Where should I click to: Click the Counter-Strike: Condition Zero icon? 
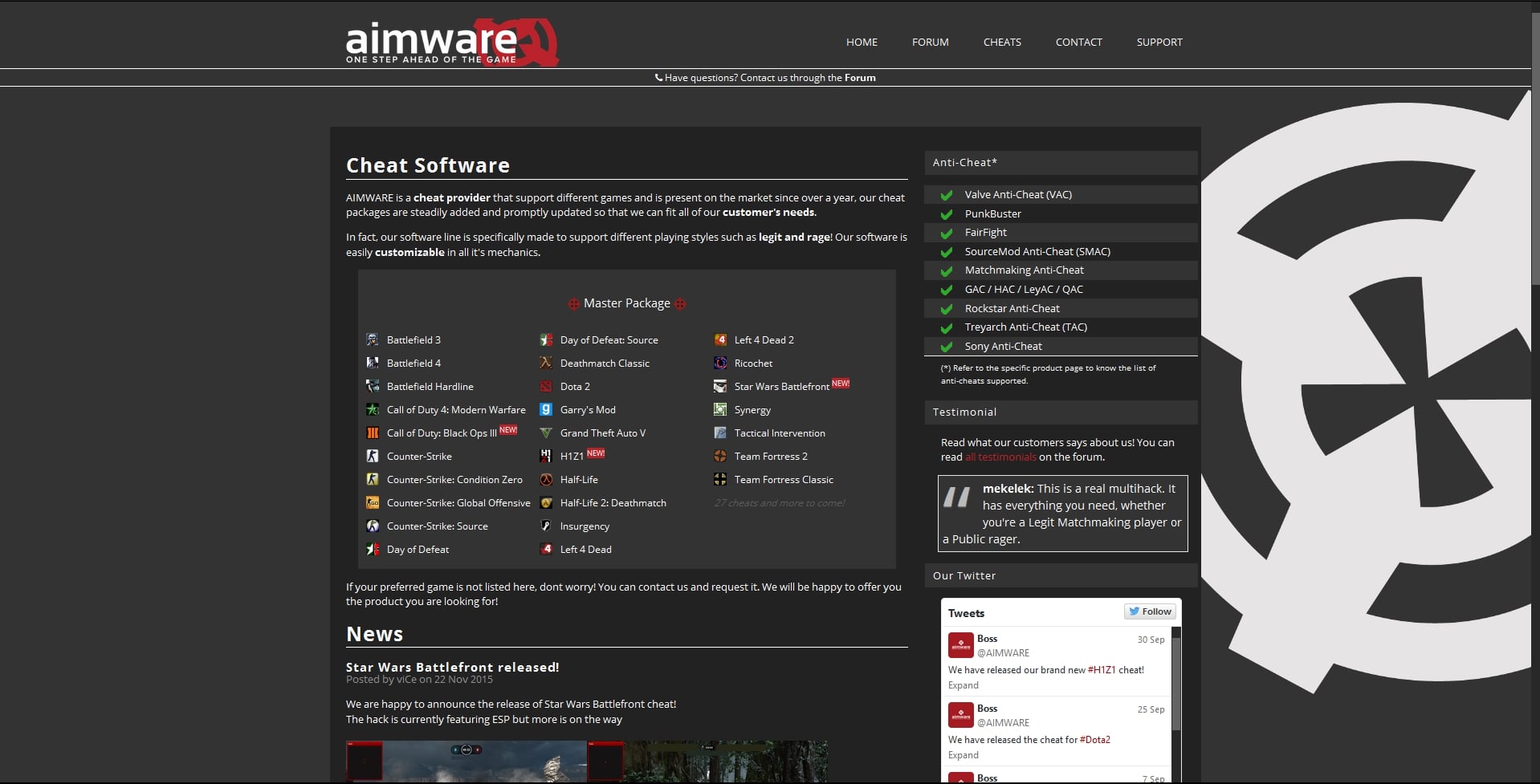[373, 479]
